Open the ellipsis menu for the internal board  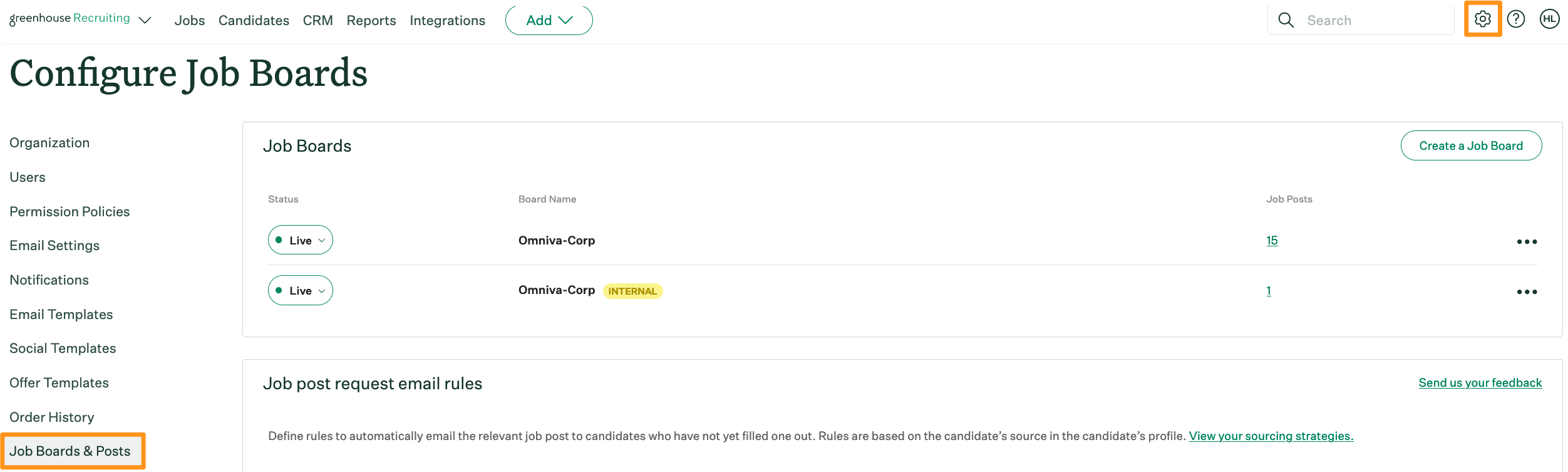click(x=1528, y=291)
